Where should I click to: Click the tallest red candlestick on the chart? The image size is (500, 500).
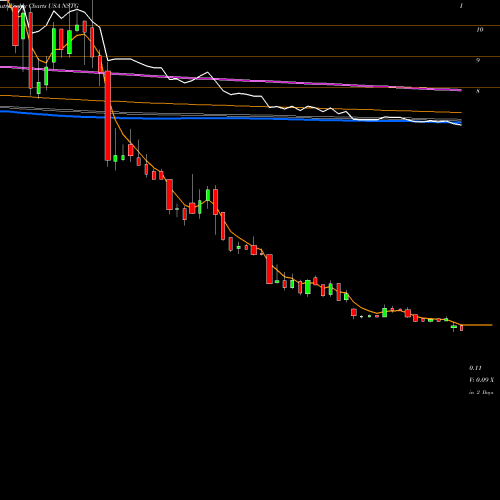coord(108,116)
